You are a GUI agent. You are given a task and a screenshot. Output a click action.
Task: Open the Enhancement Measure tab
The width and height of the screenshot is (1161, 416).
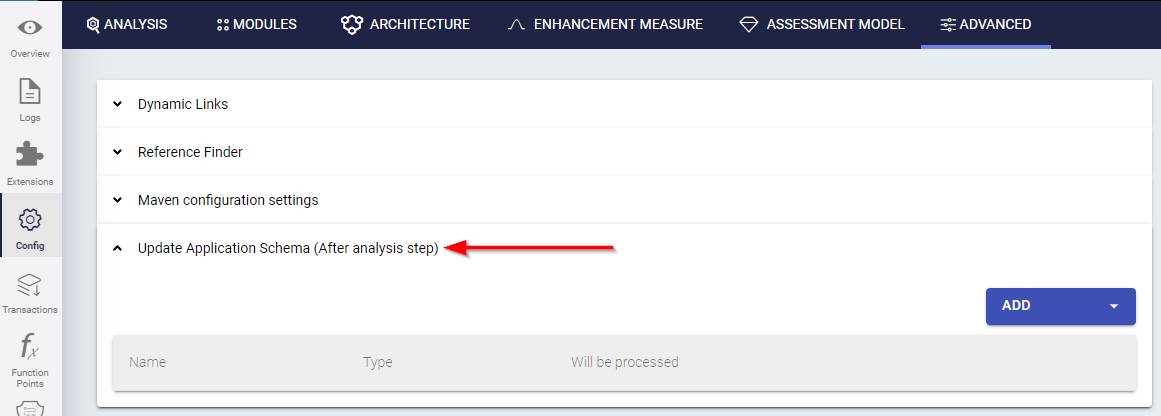[x=606, y=24]
